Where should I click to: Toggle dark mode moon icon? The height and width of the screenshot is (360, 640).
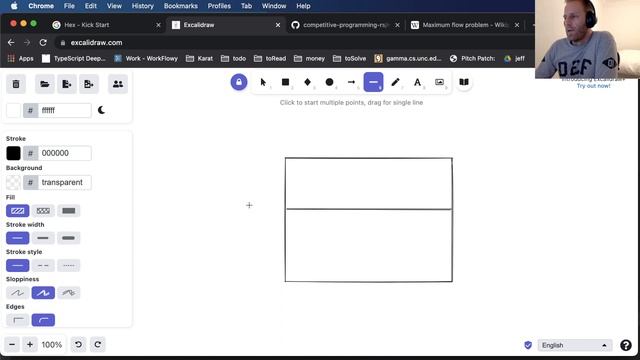click(102, 110)
